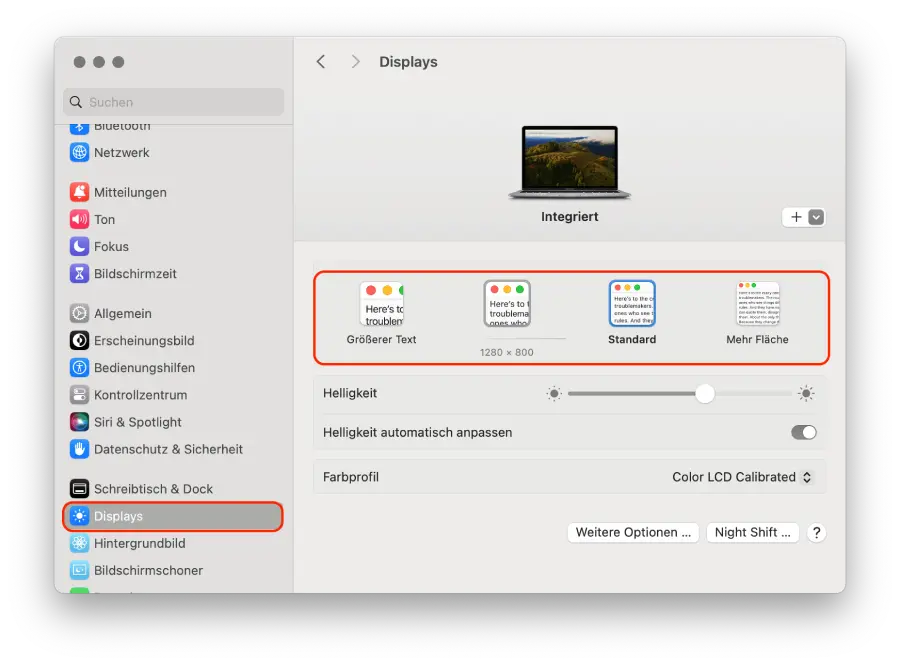Click the Siri & Spotlight icon
The image size is (900, 665).
(x=79, y=422)
